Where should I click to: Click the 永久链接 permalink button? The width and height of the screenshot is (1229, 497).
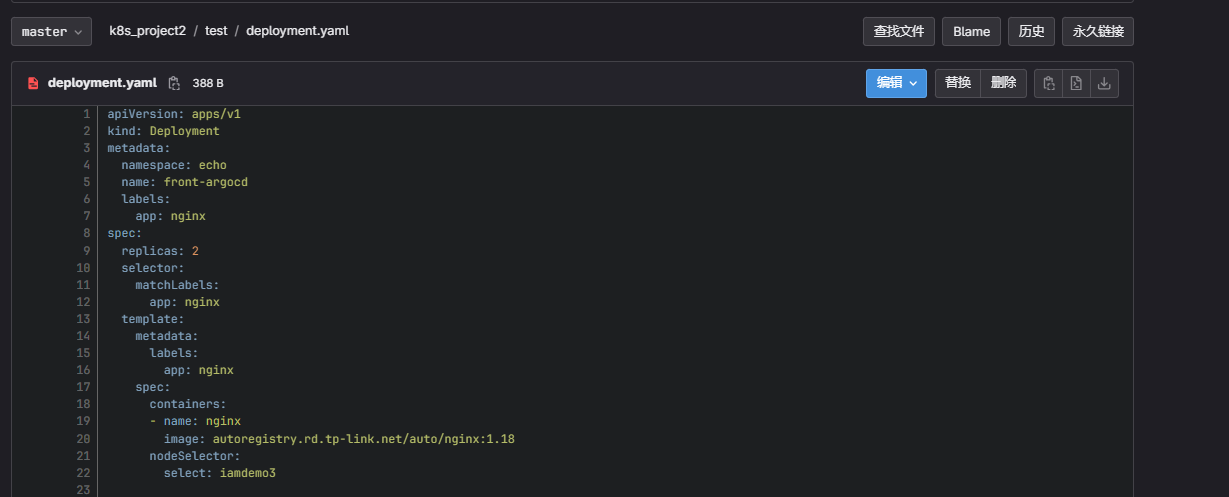[x=1098, y=32]
